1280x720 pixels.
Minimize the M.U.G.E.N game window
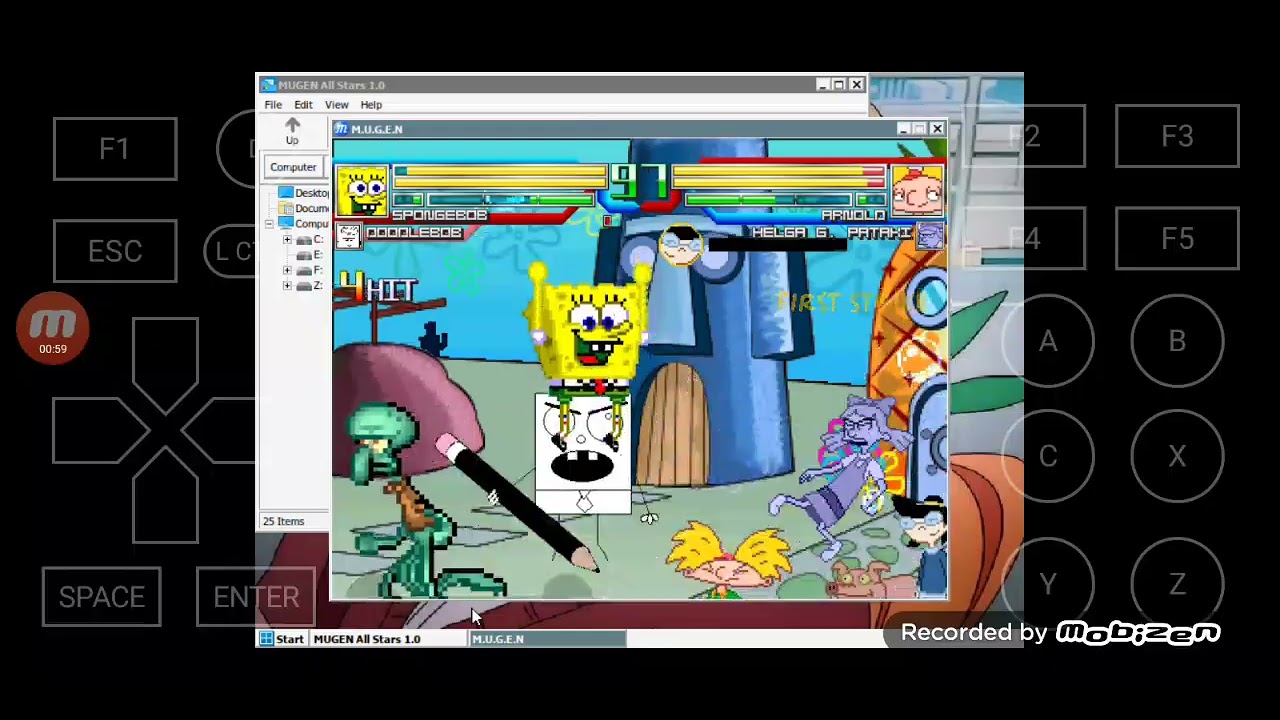point(903,129)
